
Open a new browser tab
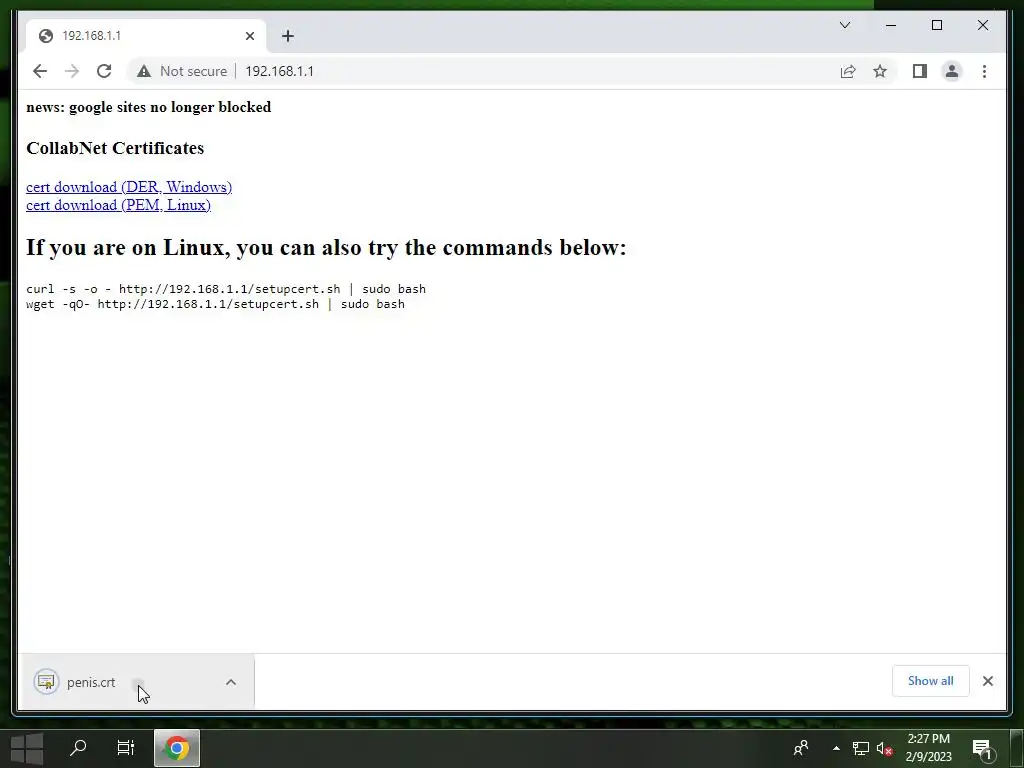[x=288, y=36]
